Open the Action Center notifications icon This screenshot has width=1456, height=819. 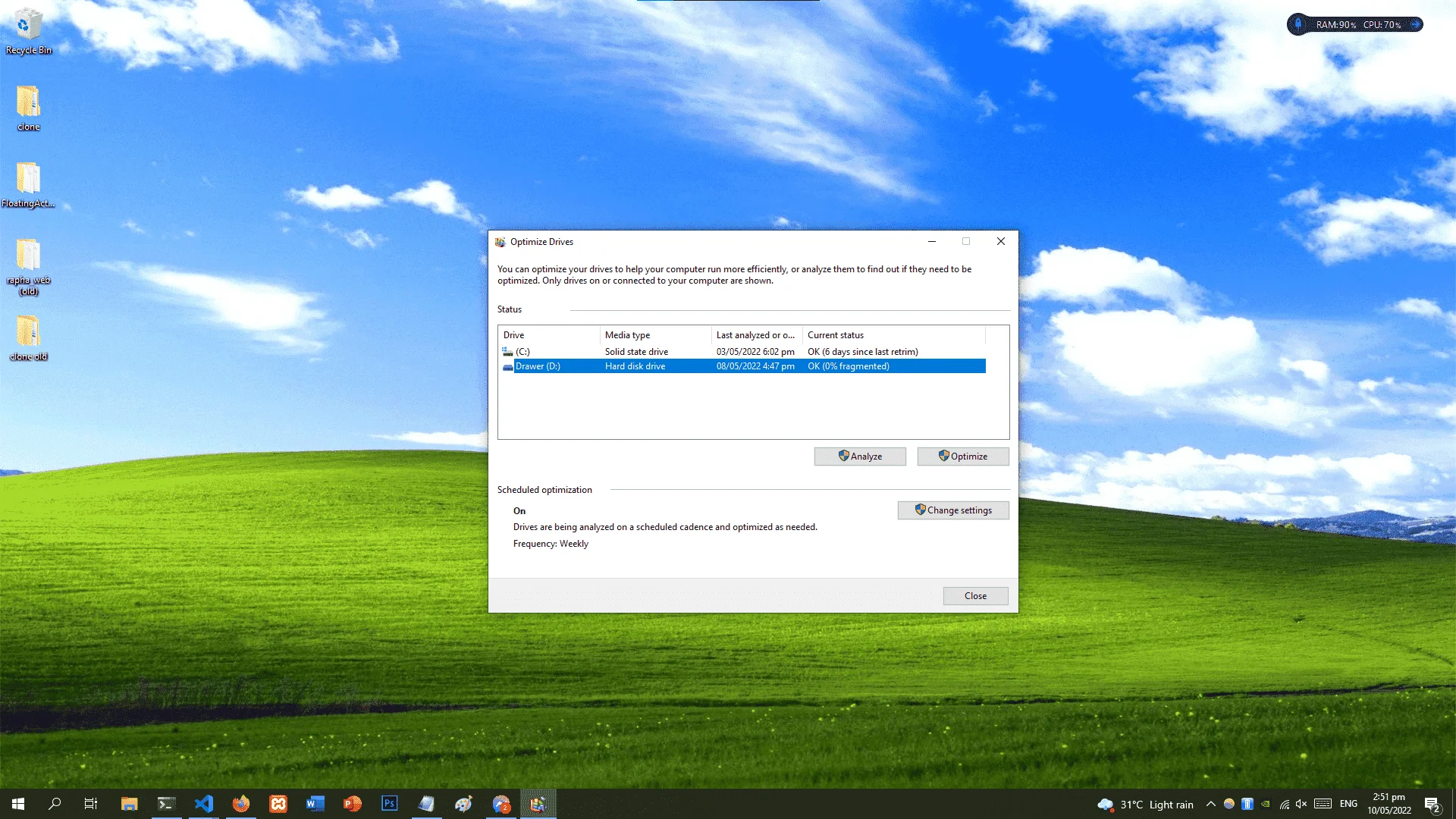pyautogui.click(x=1432, y=805)
